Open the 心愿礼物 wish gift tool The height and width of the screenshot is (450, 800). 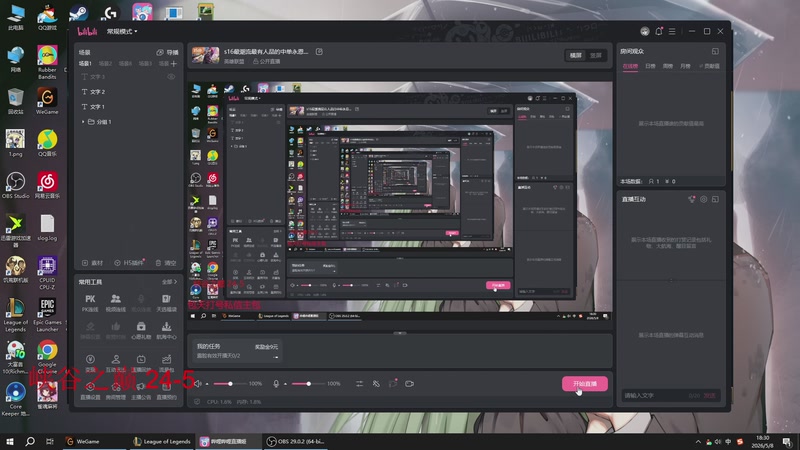[141, 330]
